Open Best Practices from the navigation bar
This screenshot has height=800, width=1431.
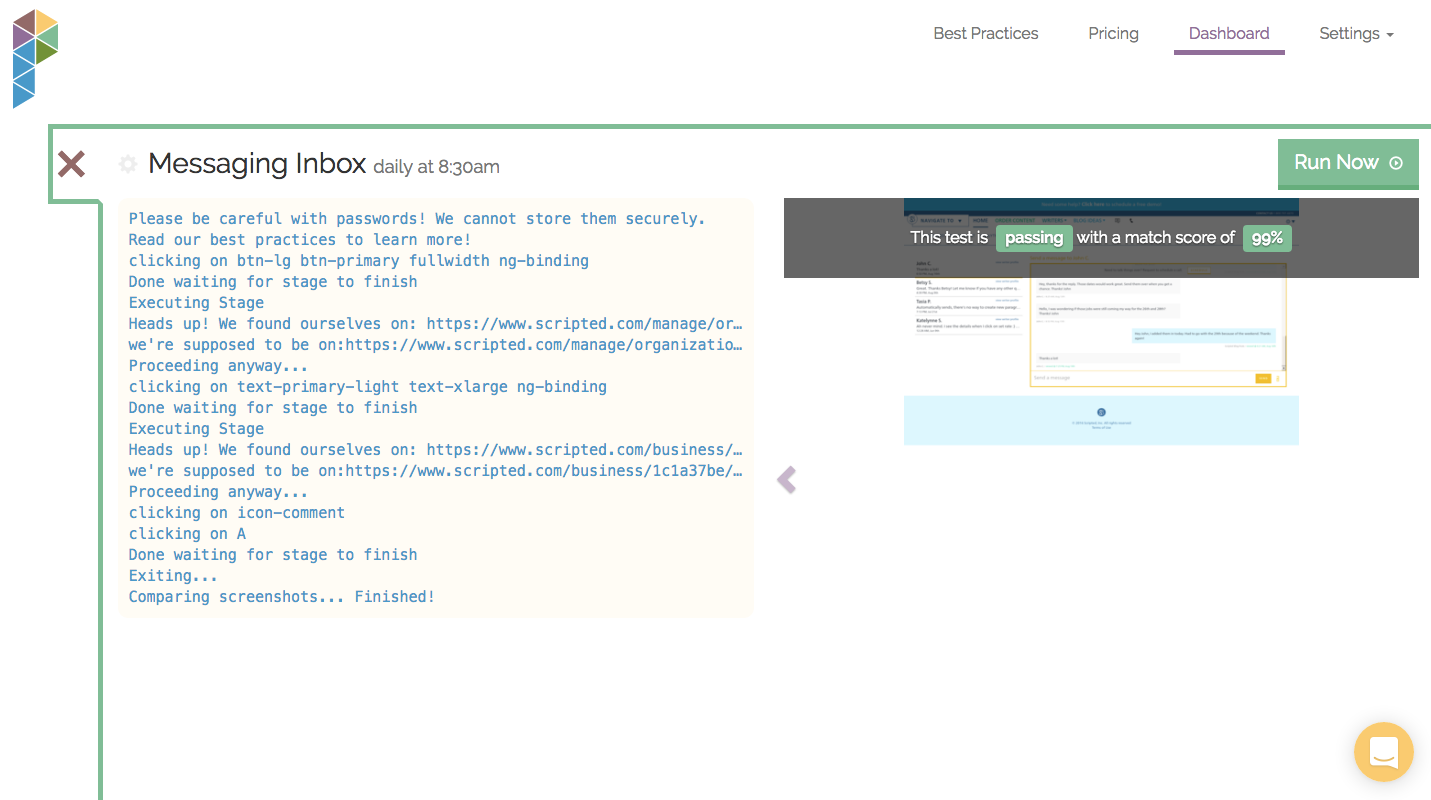point(985,33)
